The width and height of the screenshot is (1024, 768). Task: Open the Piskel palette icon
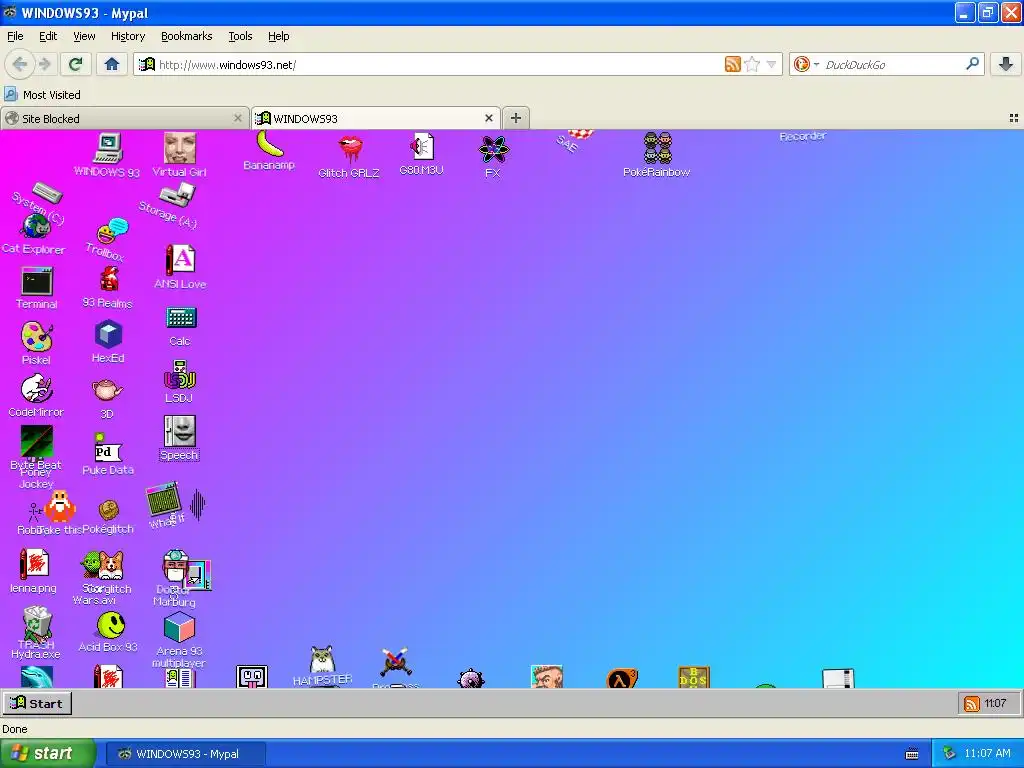(37, 337)
